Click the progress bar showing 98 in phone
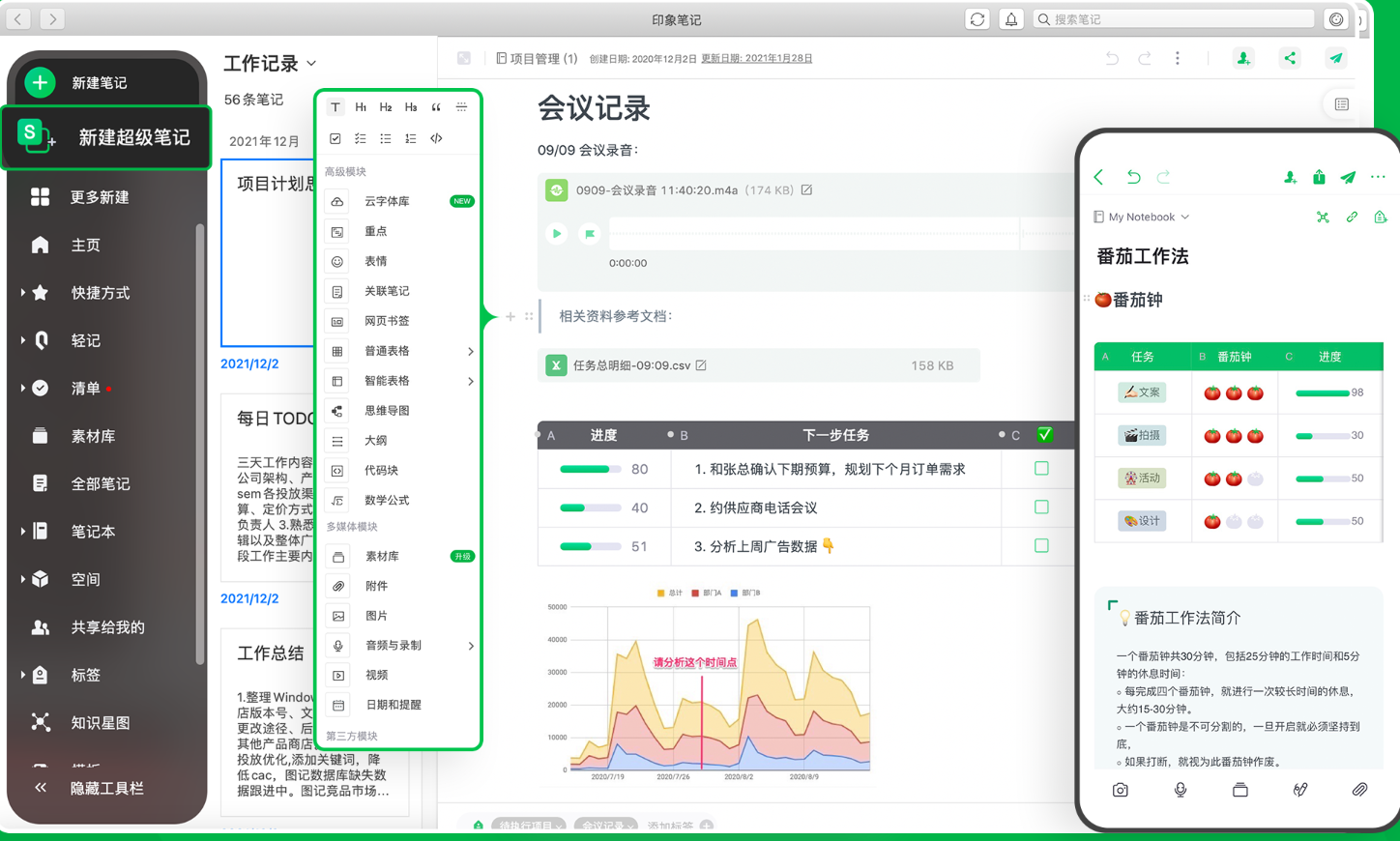This screenshot has width=1400, height=841. (x=1322, y=393)
